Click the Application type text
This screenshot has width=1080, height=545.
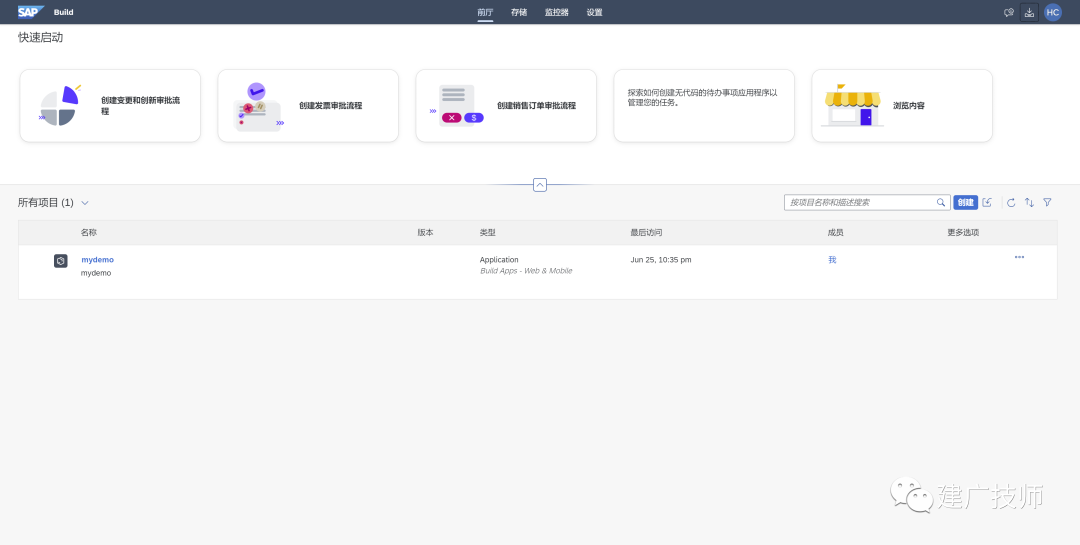pyautogui.click(x=499, y=260)
